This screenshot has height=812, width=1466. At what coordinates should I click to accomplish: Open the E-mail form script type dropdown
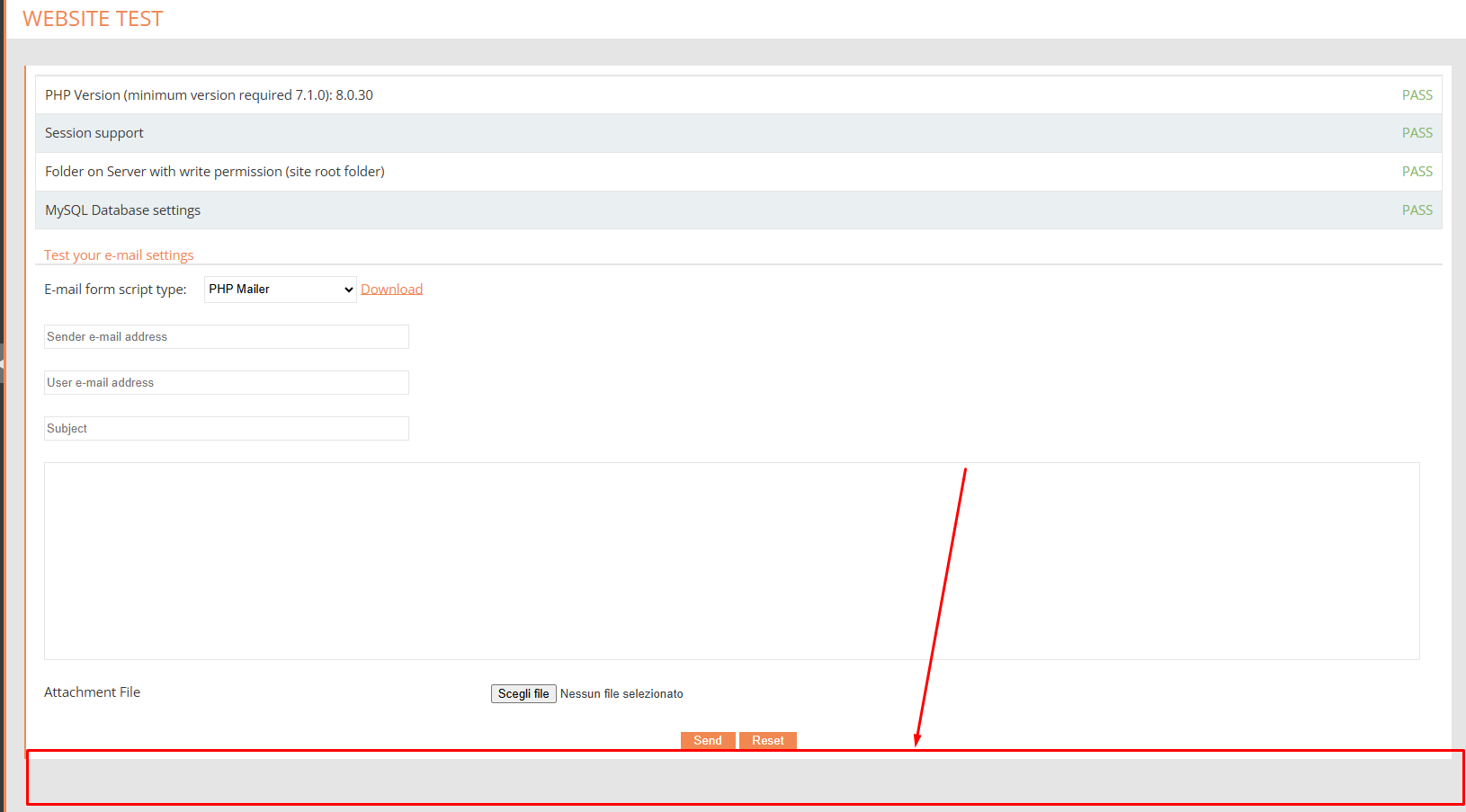click(x=280, y=290)
